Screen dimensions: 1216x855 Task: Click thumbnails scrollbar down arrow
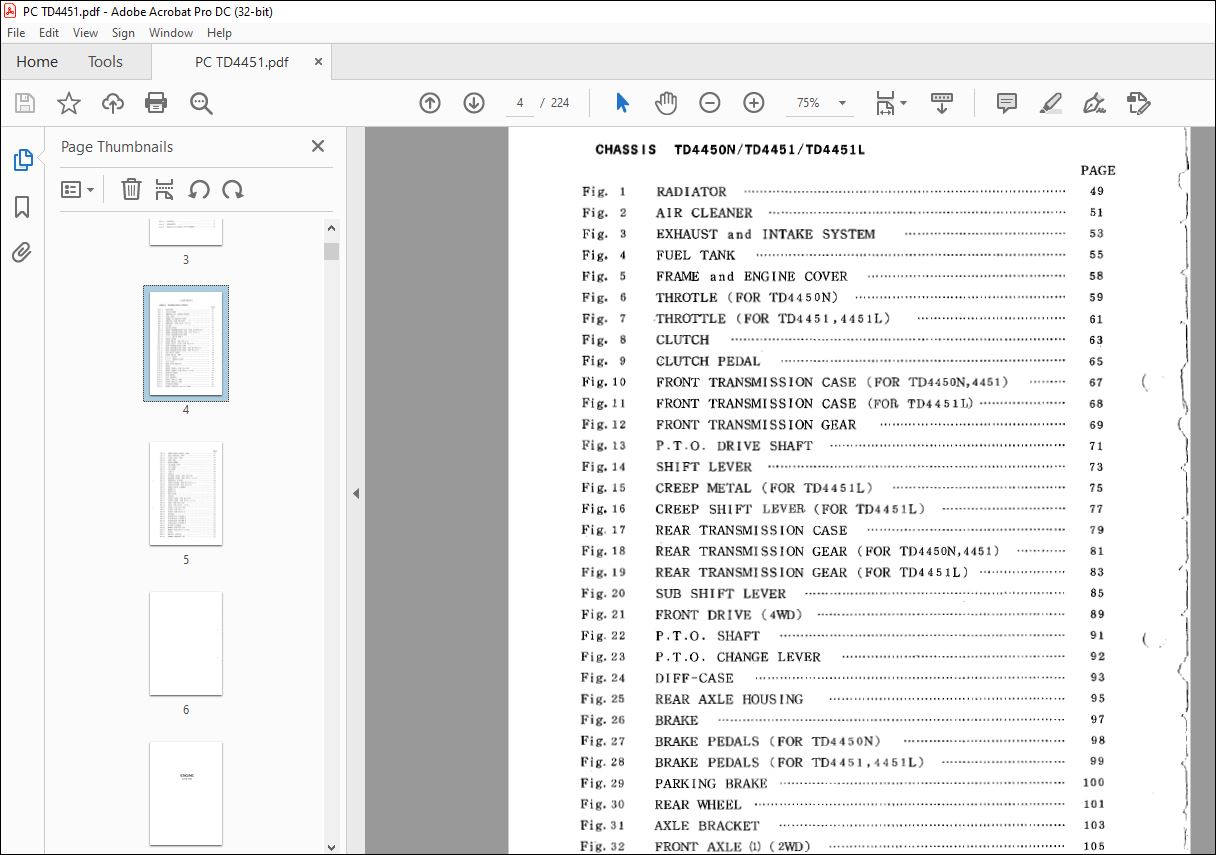pyautogui.click(x=331, y=847)
